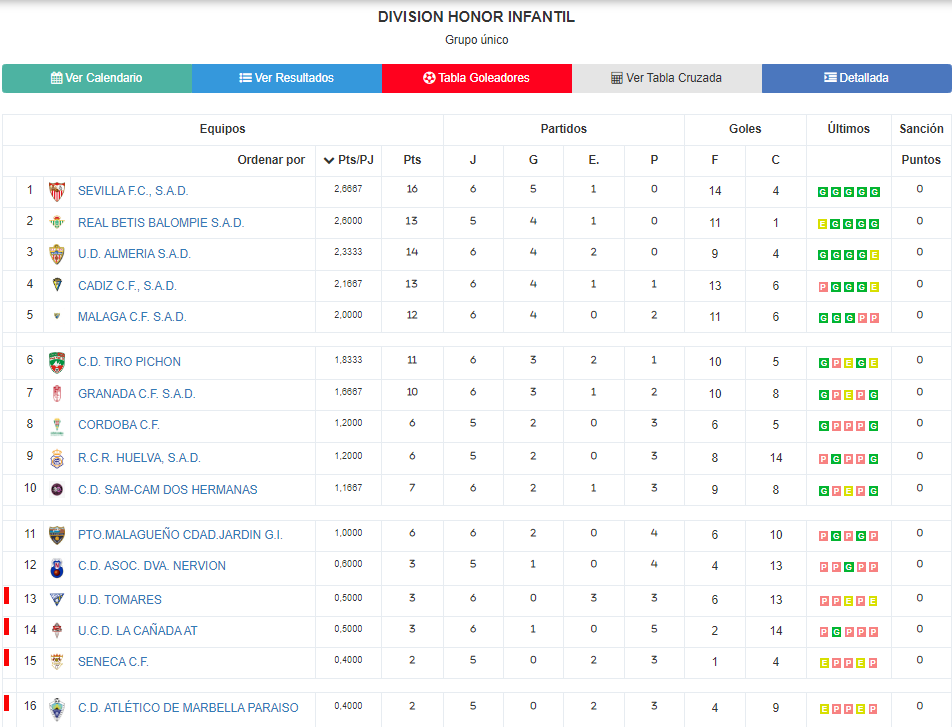Viewport: 952px width, 727px height.
Task: Click Real Betis' yellow E result badge
Action: [823, 224]
